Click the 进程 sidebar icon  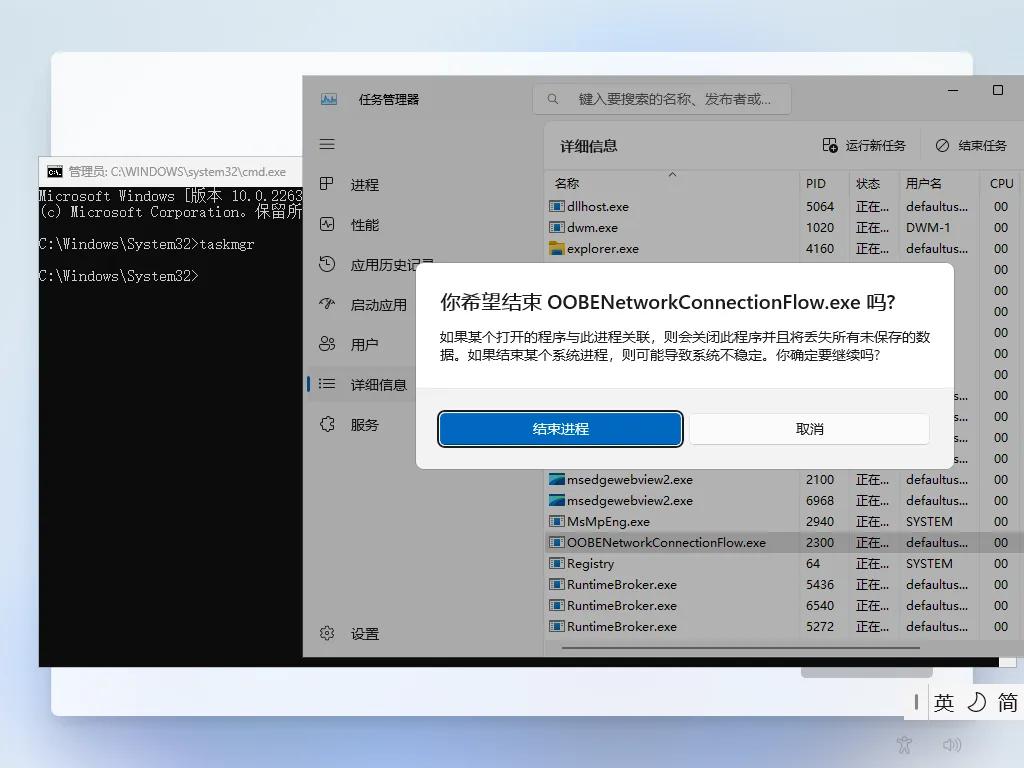pyautogui.click(x=327, y=184)
